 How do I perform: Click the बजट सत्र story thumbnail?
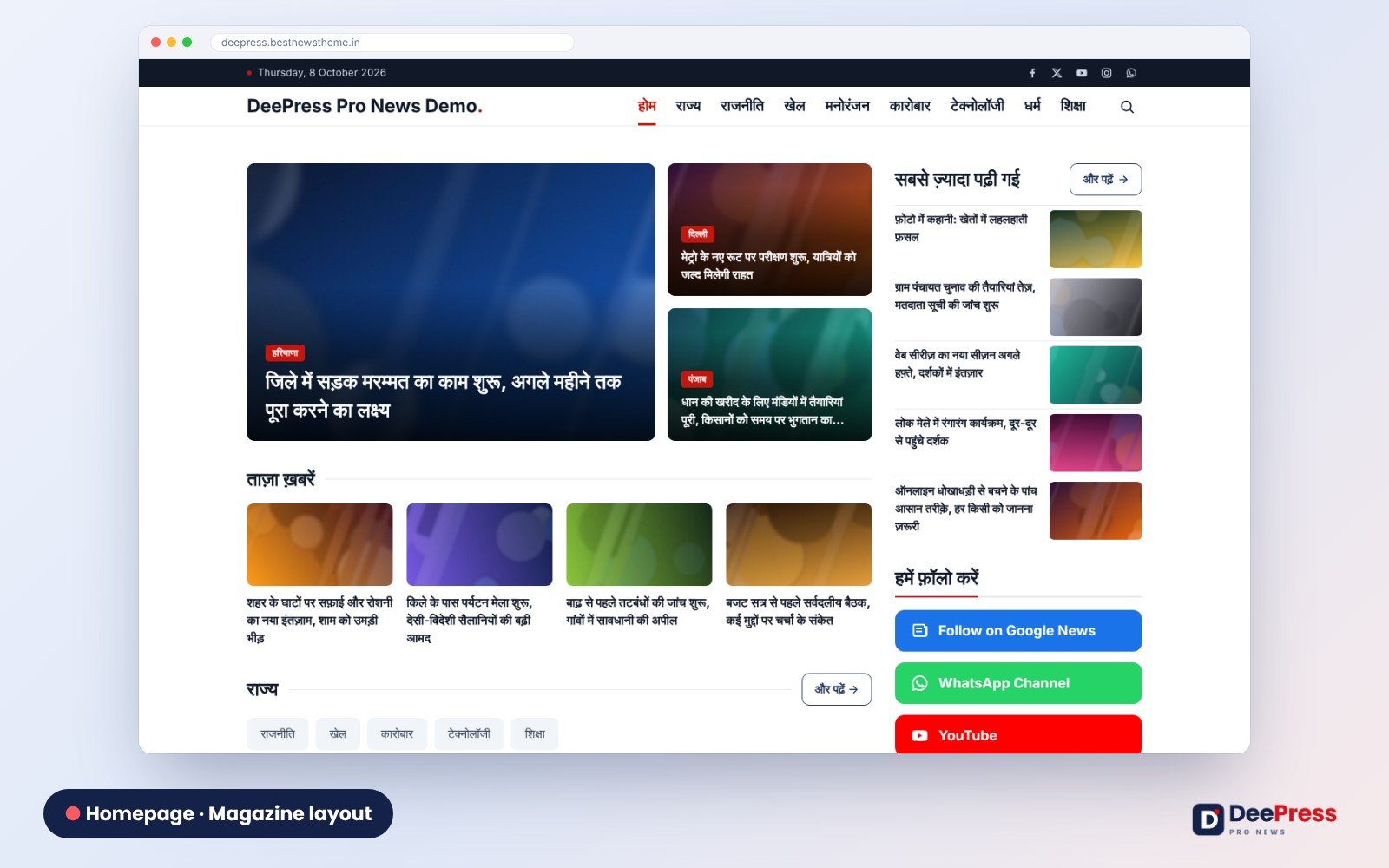pos(799,544)
